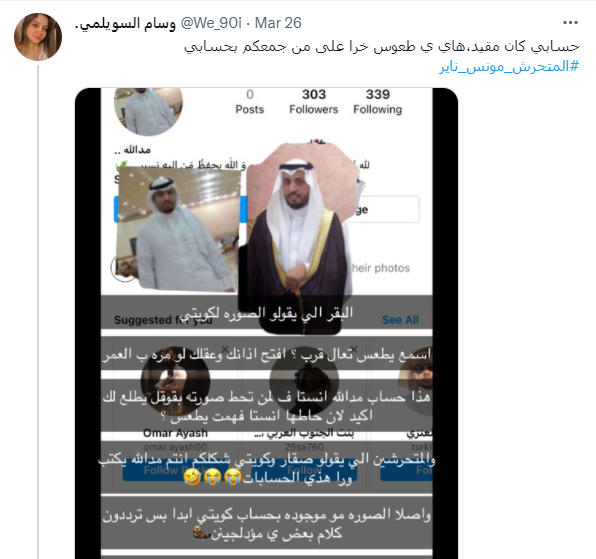Open the tweet's three-dot more menu
This screenshot has height=559, width=596.
click(x=570, y=23)
